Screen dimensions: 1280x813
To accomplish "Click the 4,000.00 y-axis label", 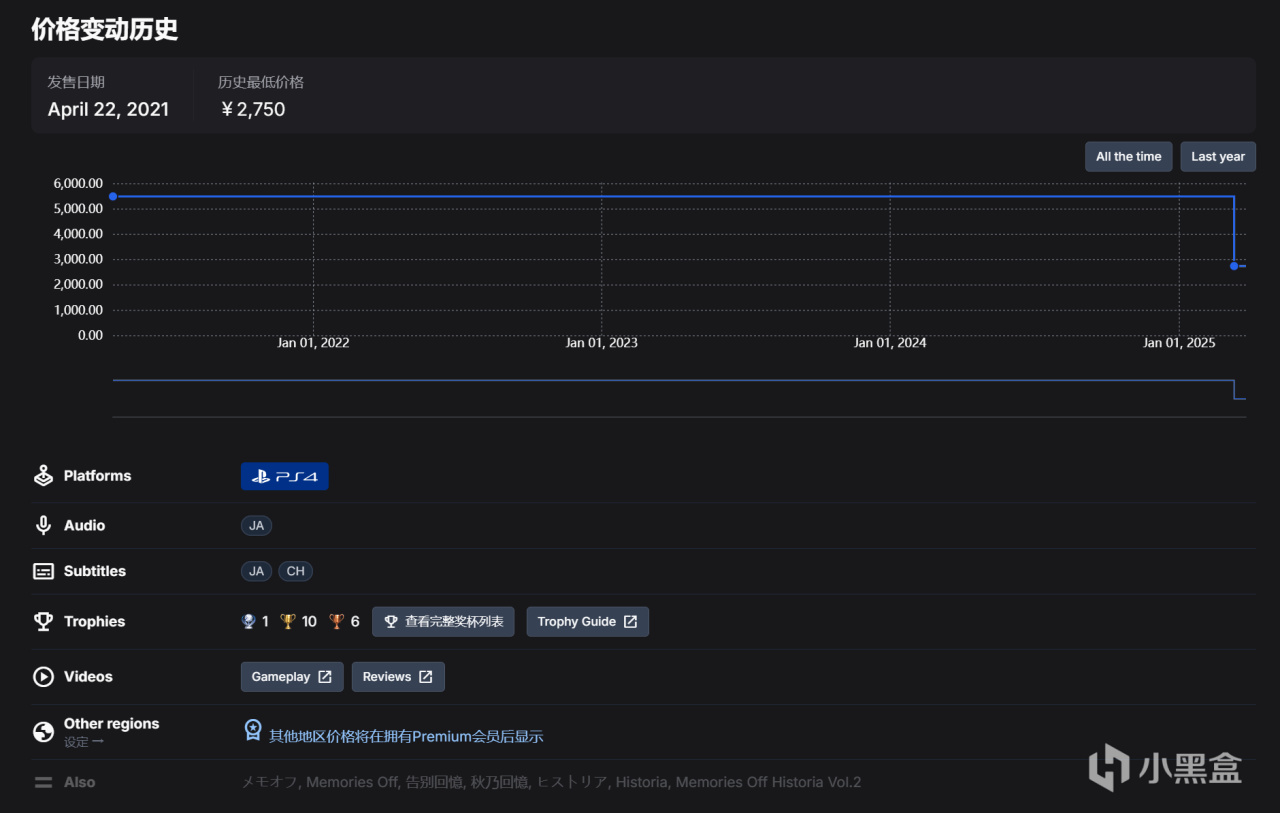I will click(78, 234).
